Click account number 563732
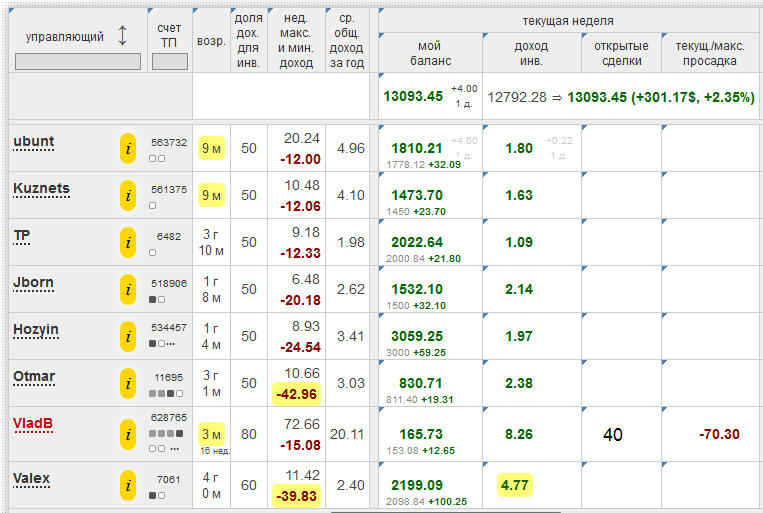Viewport: 763px width, 513px height. [169, 143]
